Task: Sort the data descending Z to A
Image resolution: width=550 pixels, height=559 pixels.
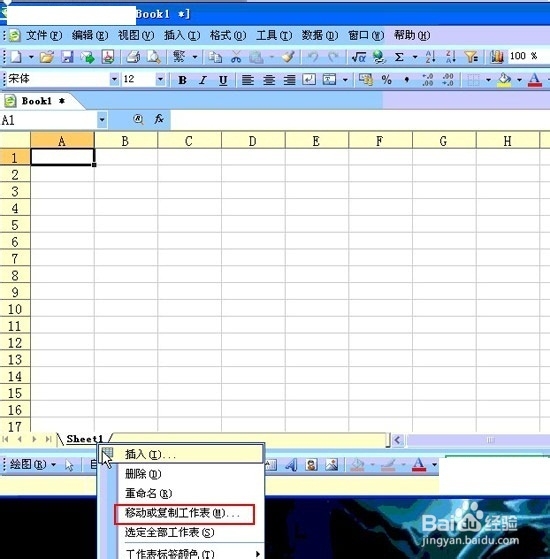Action: 451,57
